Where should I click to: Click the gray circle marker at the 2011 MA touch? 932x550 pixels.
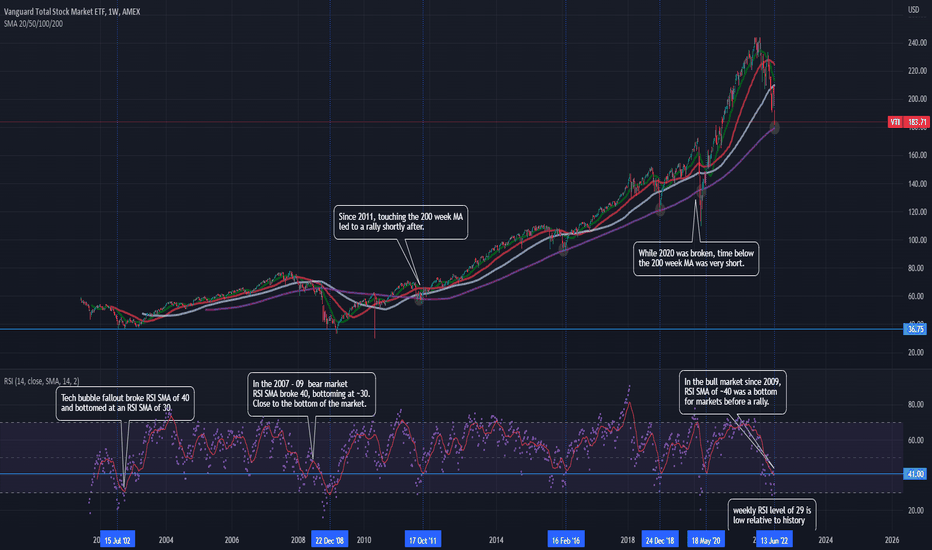(419, 300)
